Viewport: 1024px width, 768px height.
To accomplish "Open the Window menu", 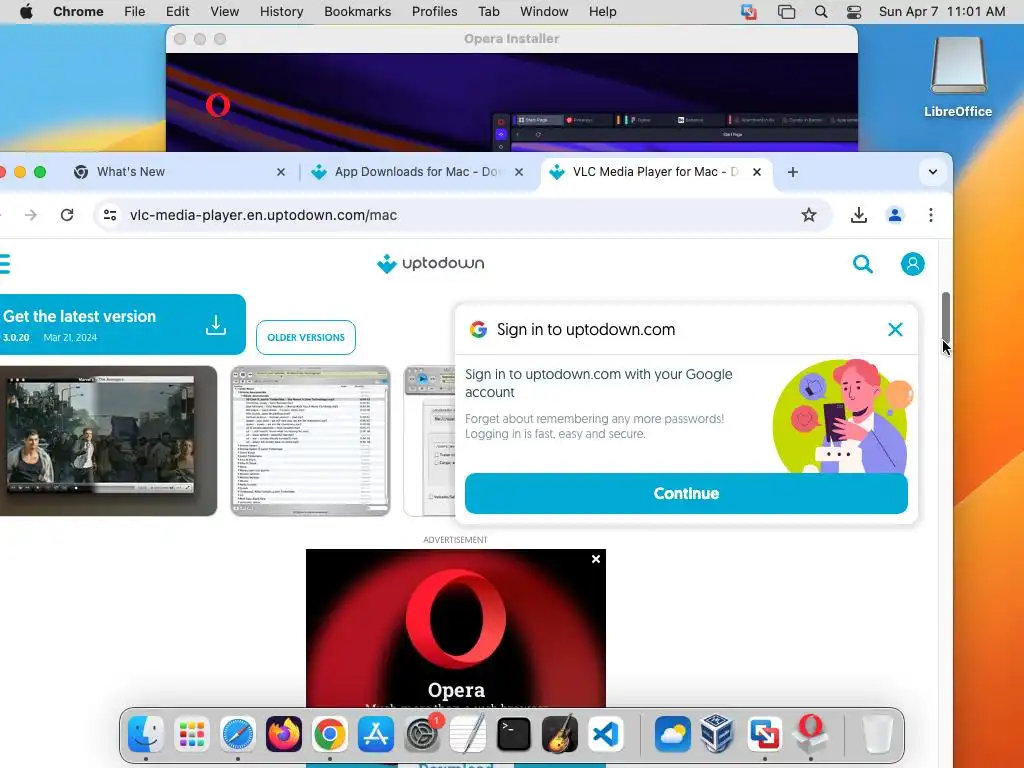I will (x=544, y=12).
